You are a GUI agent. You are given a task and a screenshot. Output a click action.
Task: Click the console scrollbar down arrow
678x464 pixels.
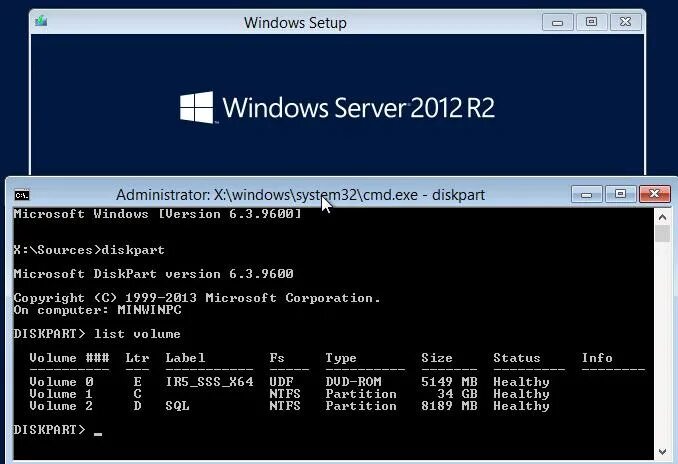(662, 452)
